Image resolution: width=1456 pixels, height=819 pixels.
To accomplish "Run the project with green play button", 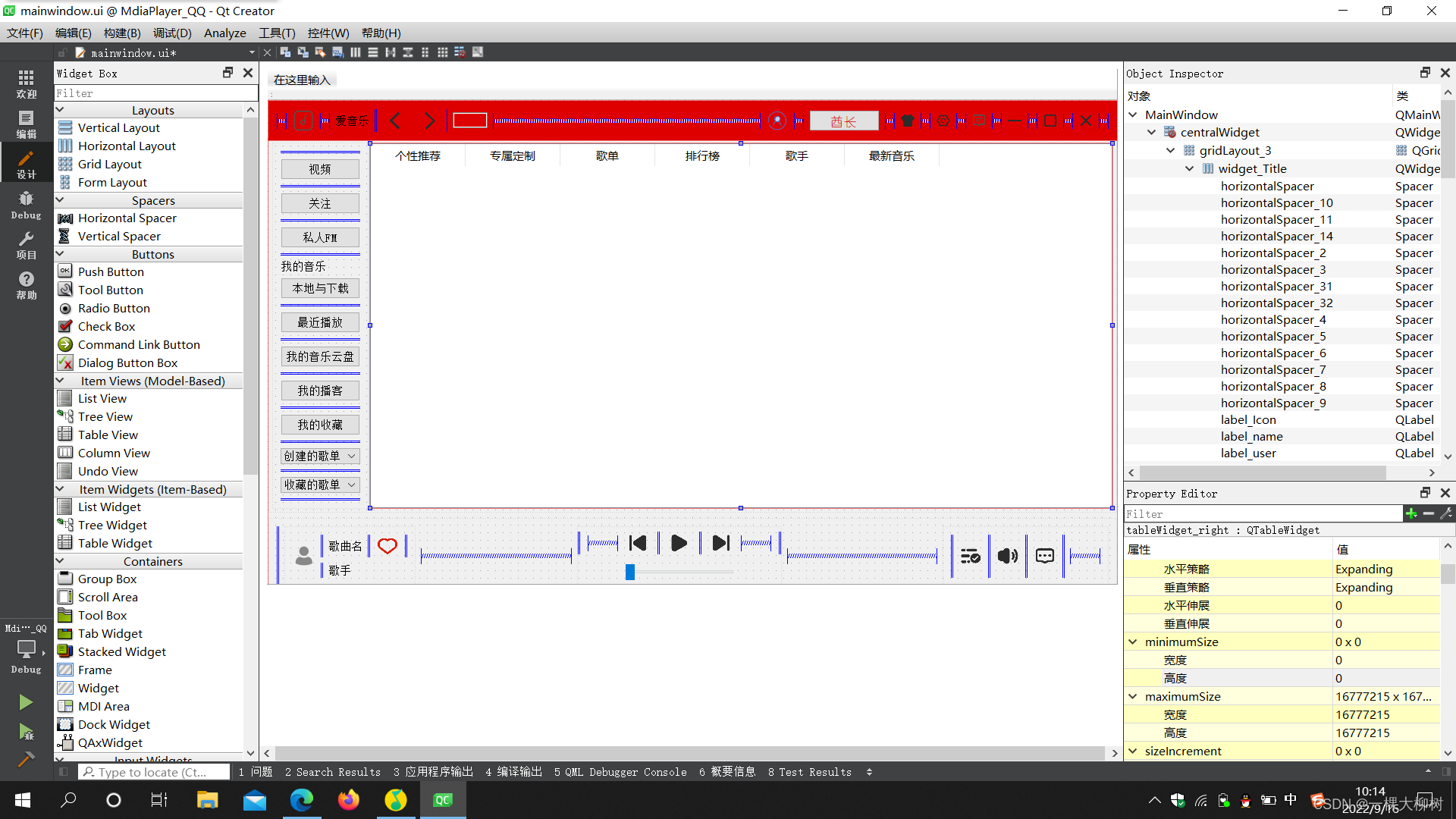I will (x=26, y=701).
